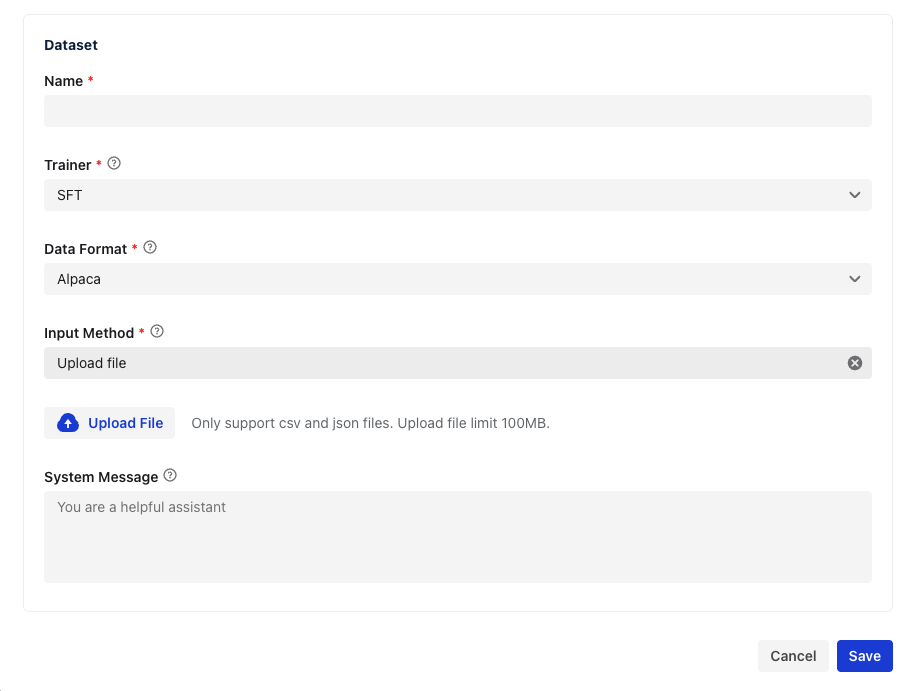Click the cloud upload icon
The height and width of the screenshot is (691, 914).
pos(68,423)
